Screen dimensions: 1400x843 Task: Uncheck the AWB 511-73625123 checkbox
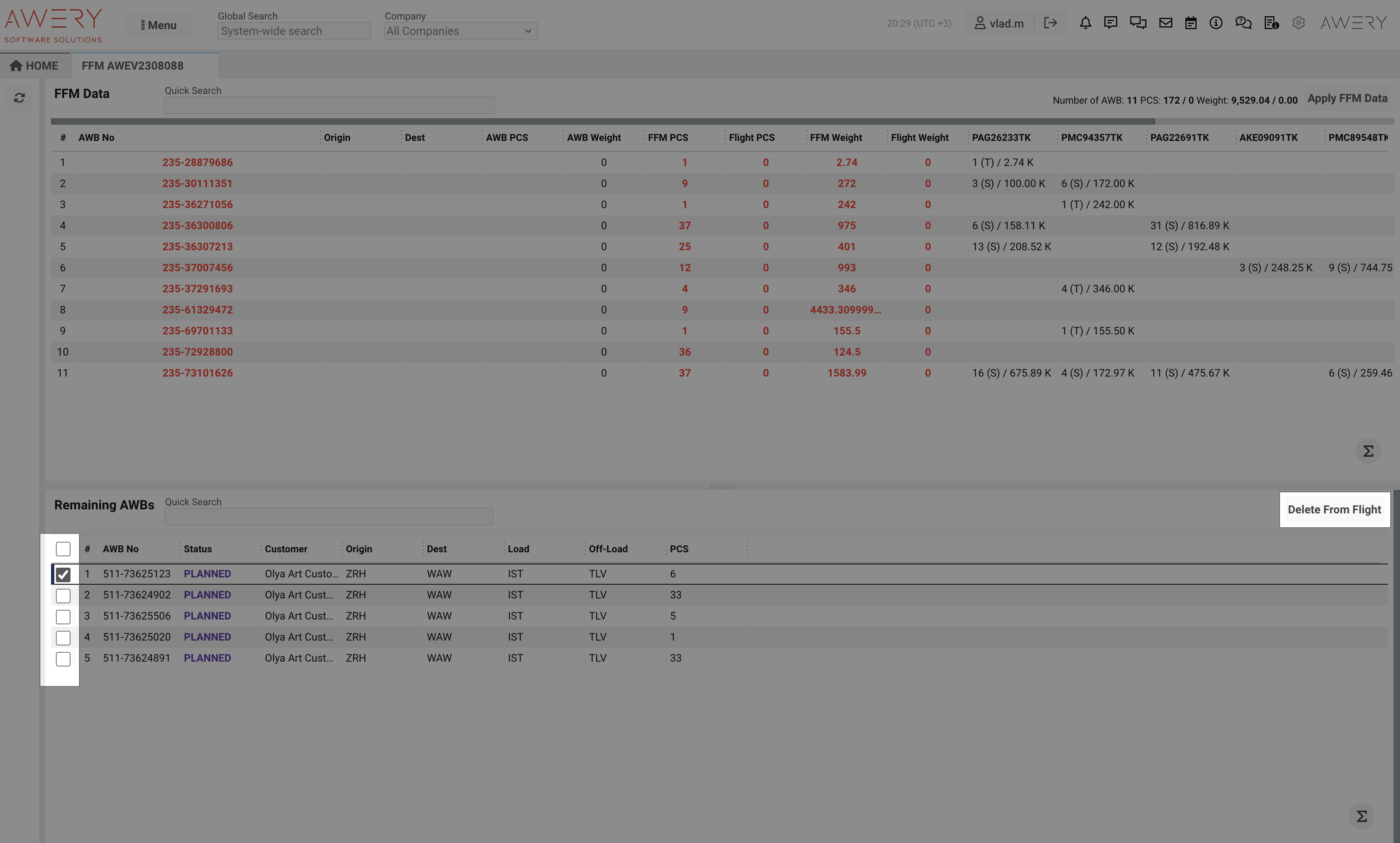(63, 575)
